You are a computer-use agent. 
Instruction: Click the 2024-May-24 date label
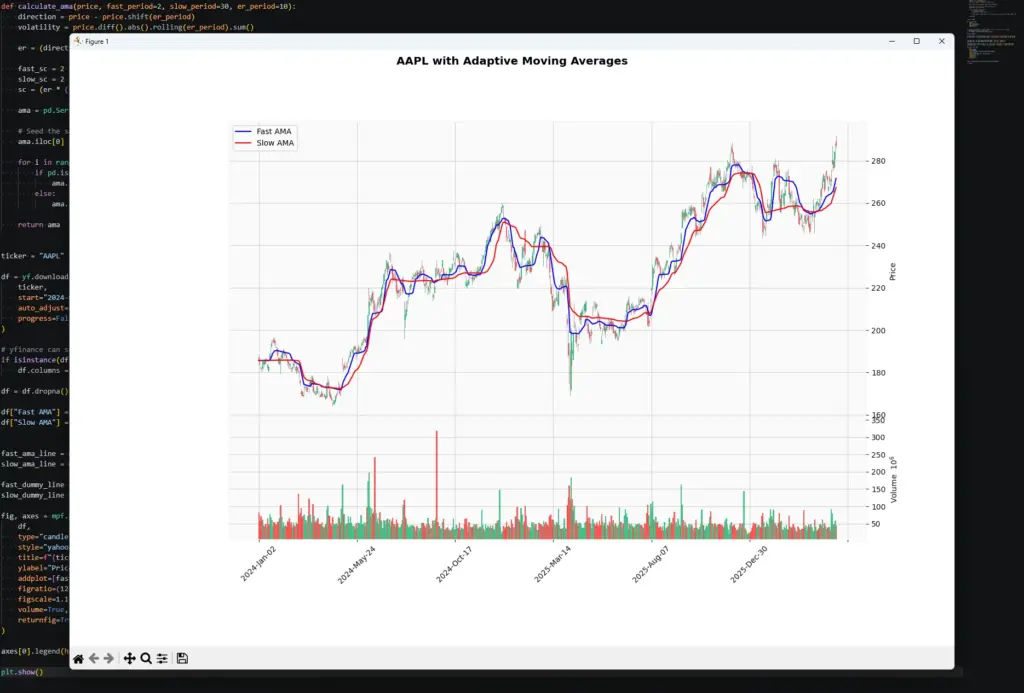[357, 565]
